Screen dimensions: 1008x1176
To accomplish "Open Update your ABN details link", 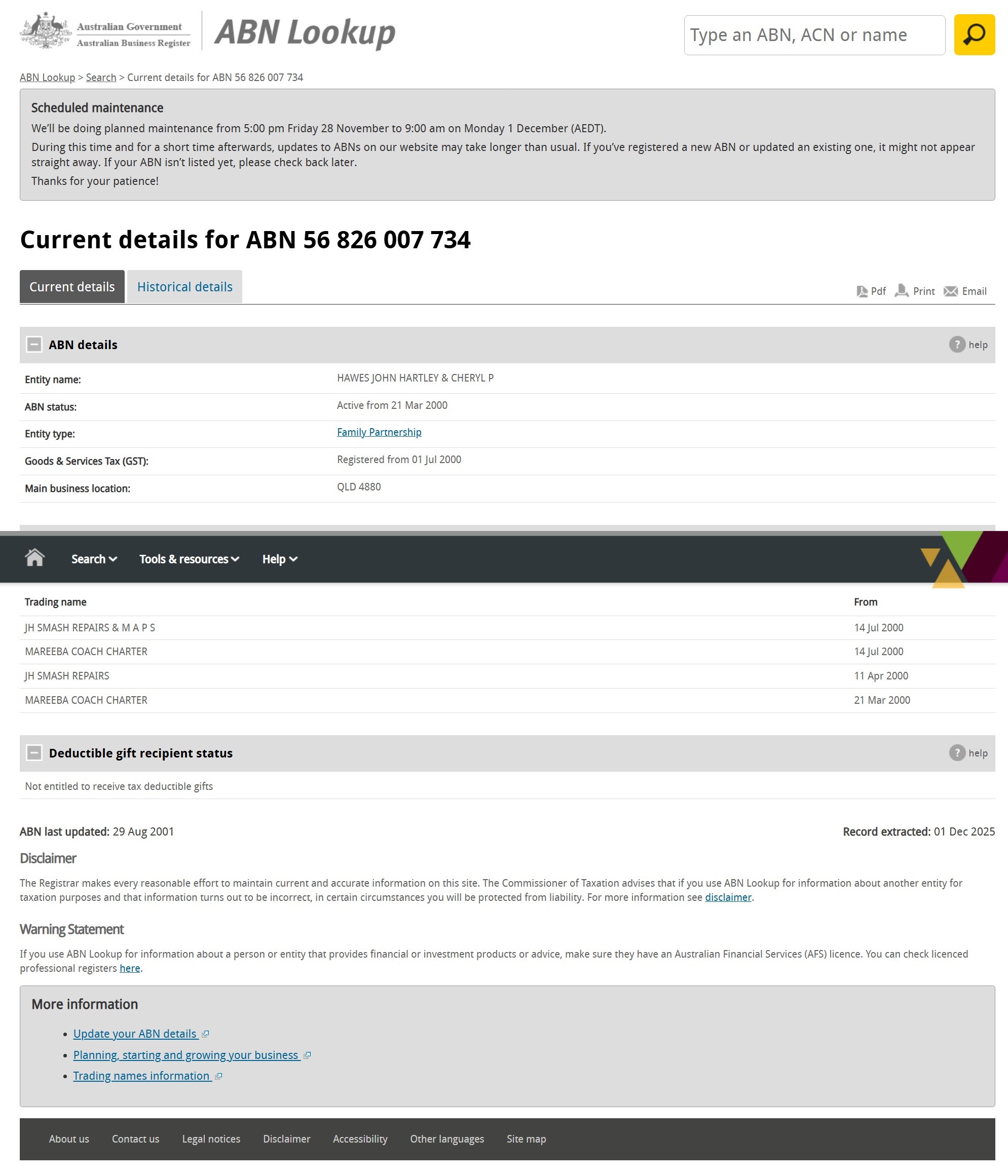I will coord(136,1034).
